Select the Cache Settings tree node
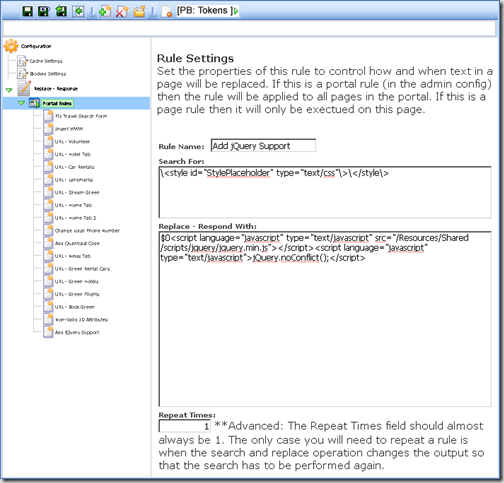This screenshot has width=504, height=483. coord(46,61)
